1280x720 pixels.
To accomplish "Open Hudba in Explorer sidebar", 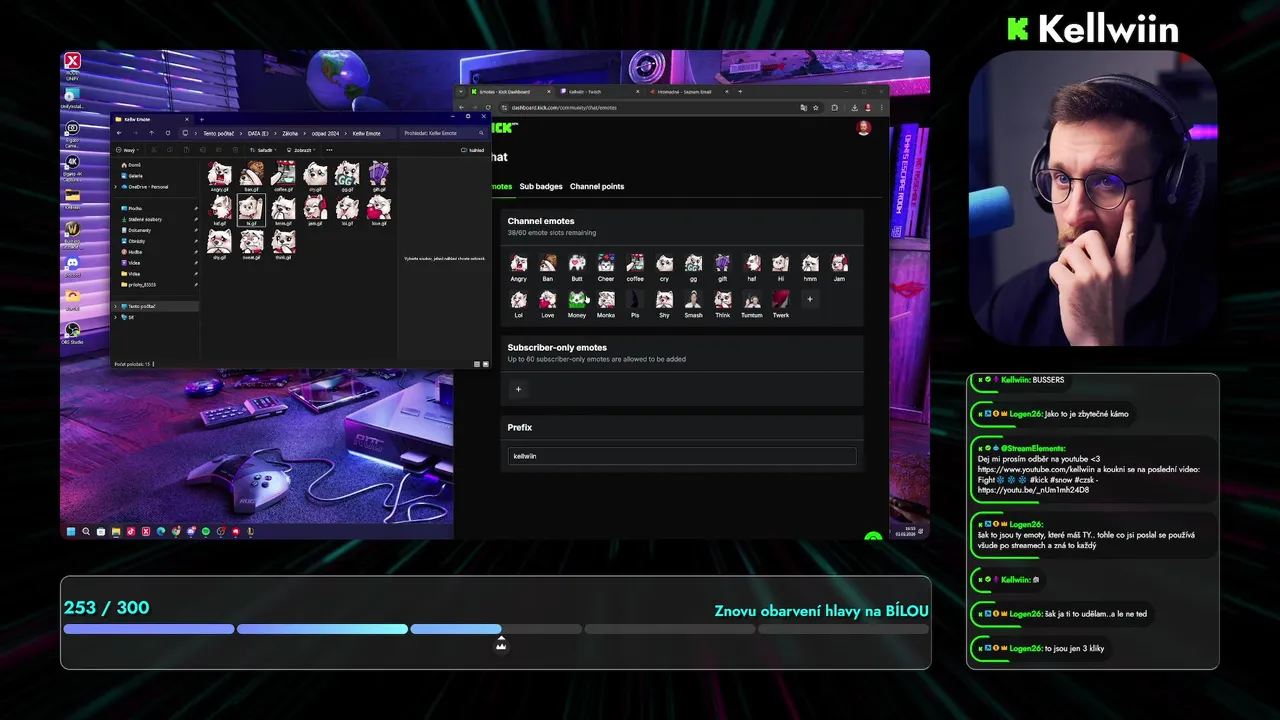I will pos(131,252).
